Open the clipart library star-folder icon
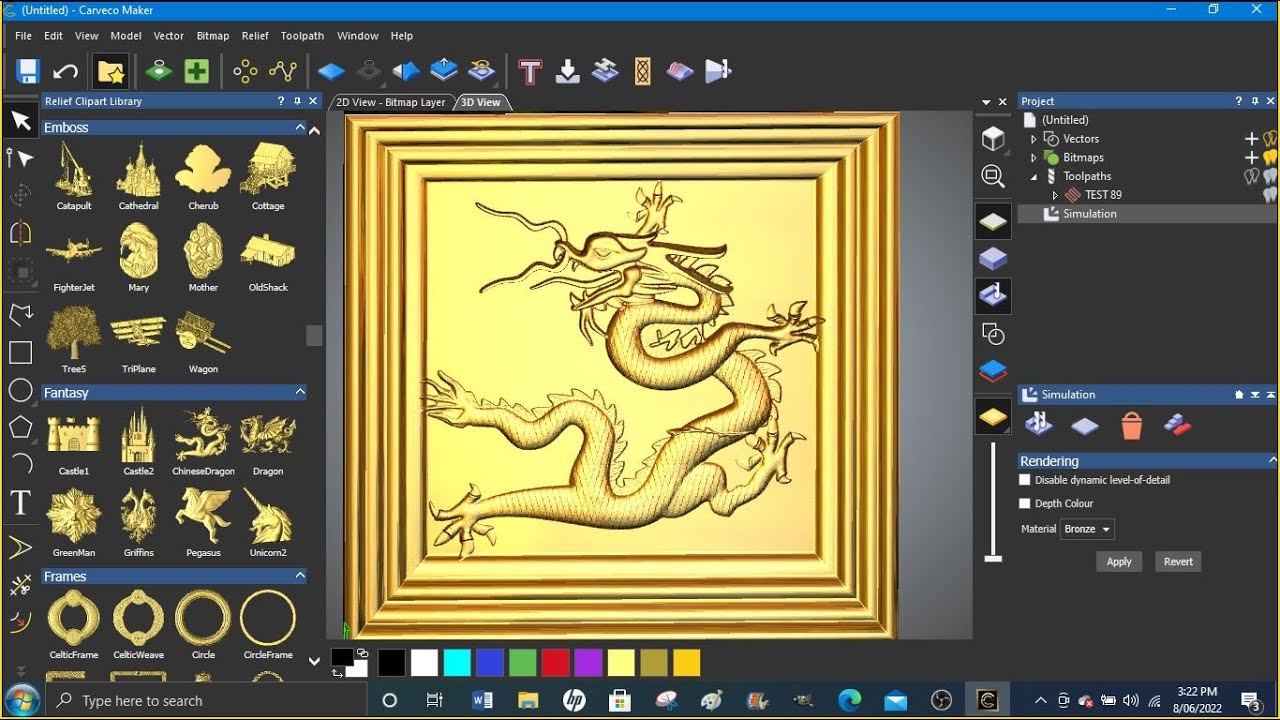The width and height of the screenshot is (1280, 720). click(x=110, y=71)
